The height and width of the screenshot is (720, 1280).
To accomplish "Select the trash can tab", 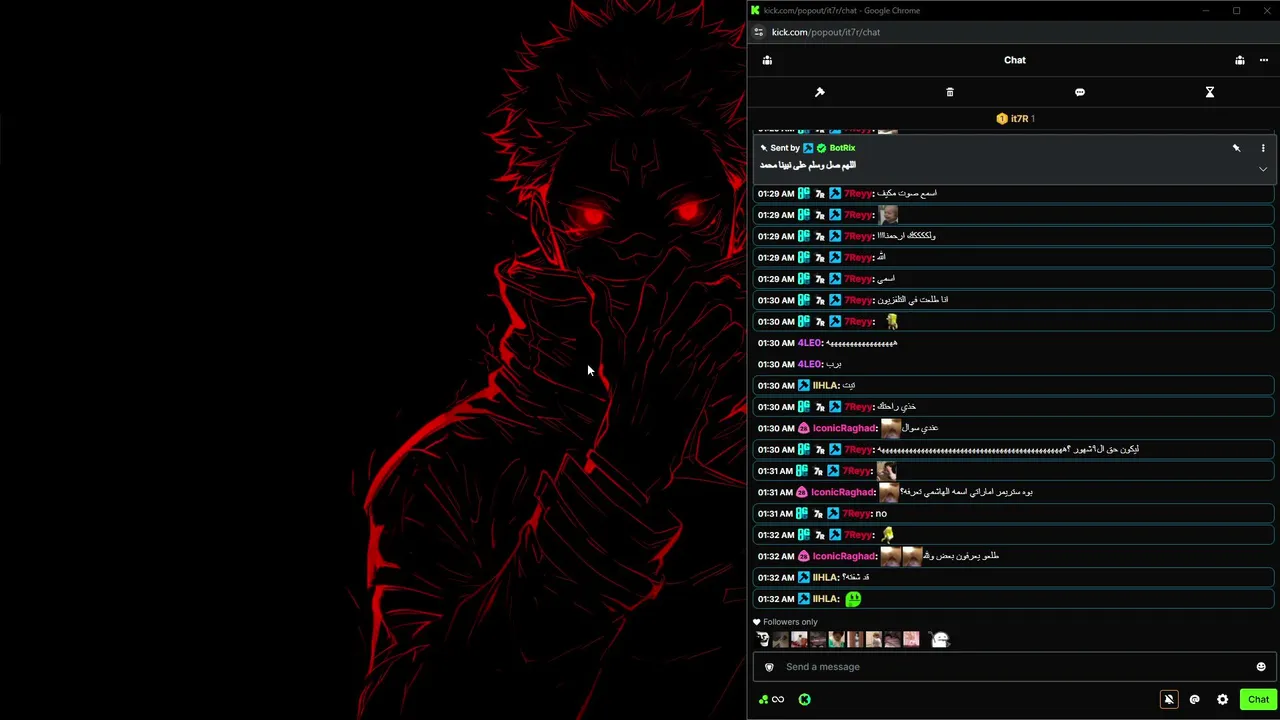I will point(950,92).
